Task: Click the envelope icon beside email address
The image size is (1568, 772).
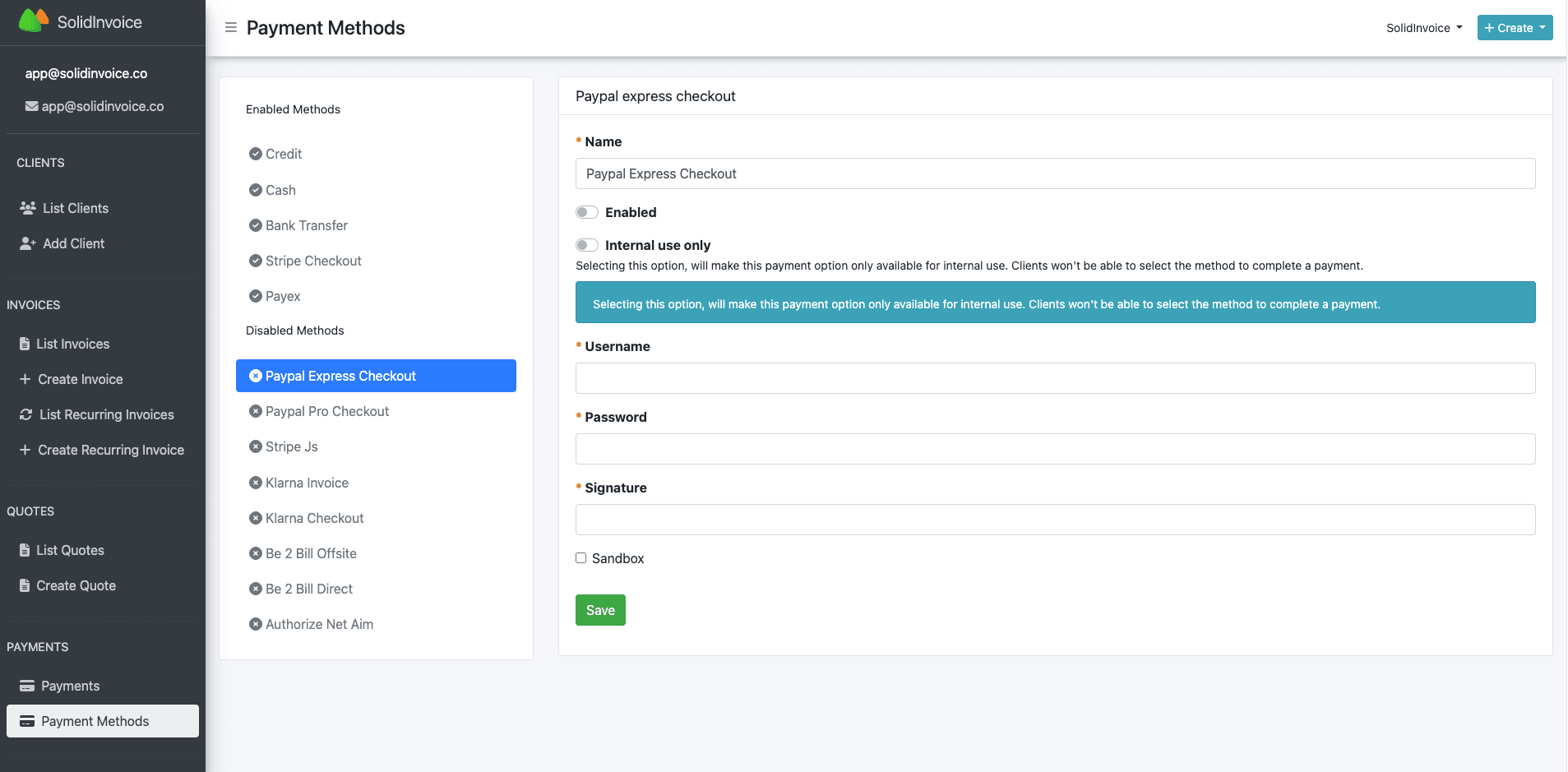Action: [x=32, y=106]
